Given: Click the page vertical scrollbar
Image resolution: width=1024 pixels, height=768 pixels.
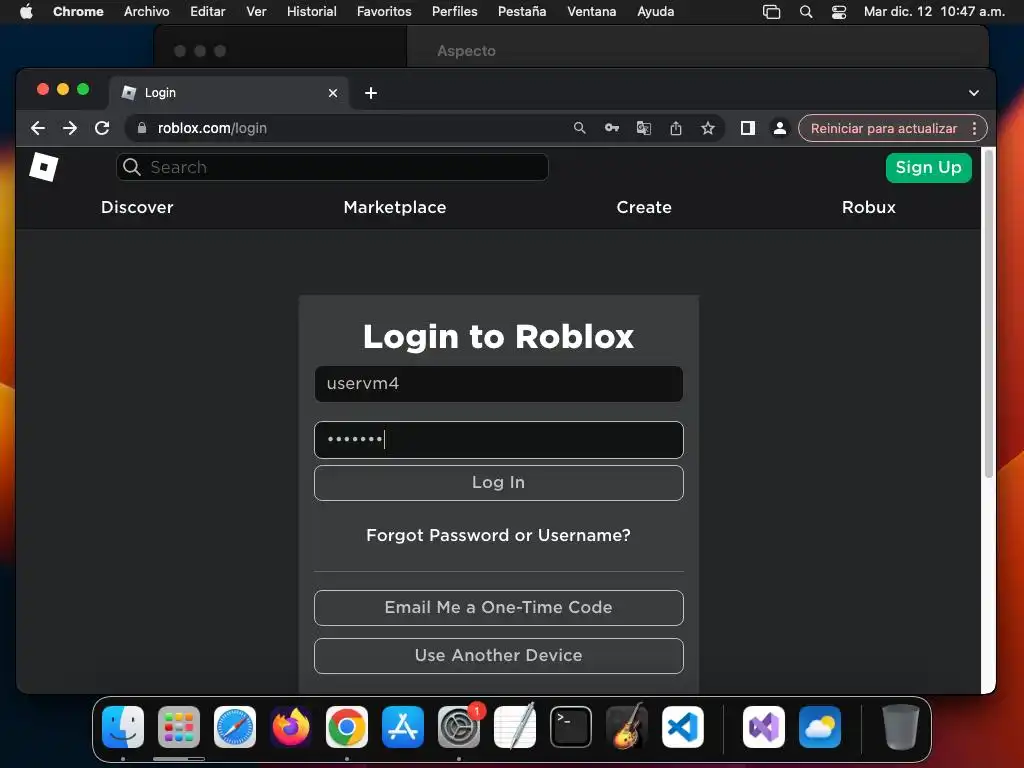Looking at the screenshot, I should tap(989, 313).
